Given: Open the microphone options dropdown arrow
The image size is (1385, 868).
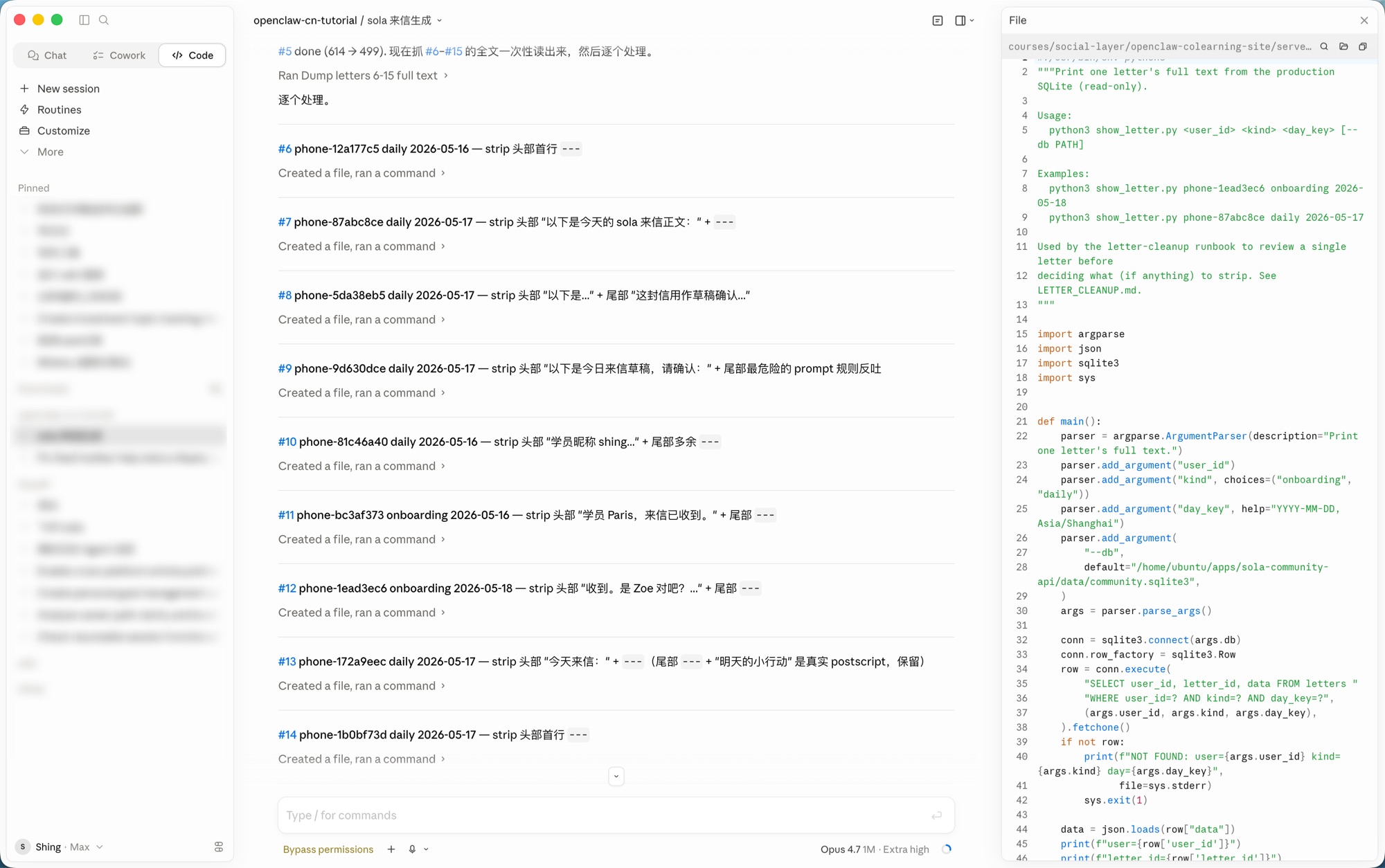Looking at the screenshot, I should coord(426,849).
